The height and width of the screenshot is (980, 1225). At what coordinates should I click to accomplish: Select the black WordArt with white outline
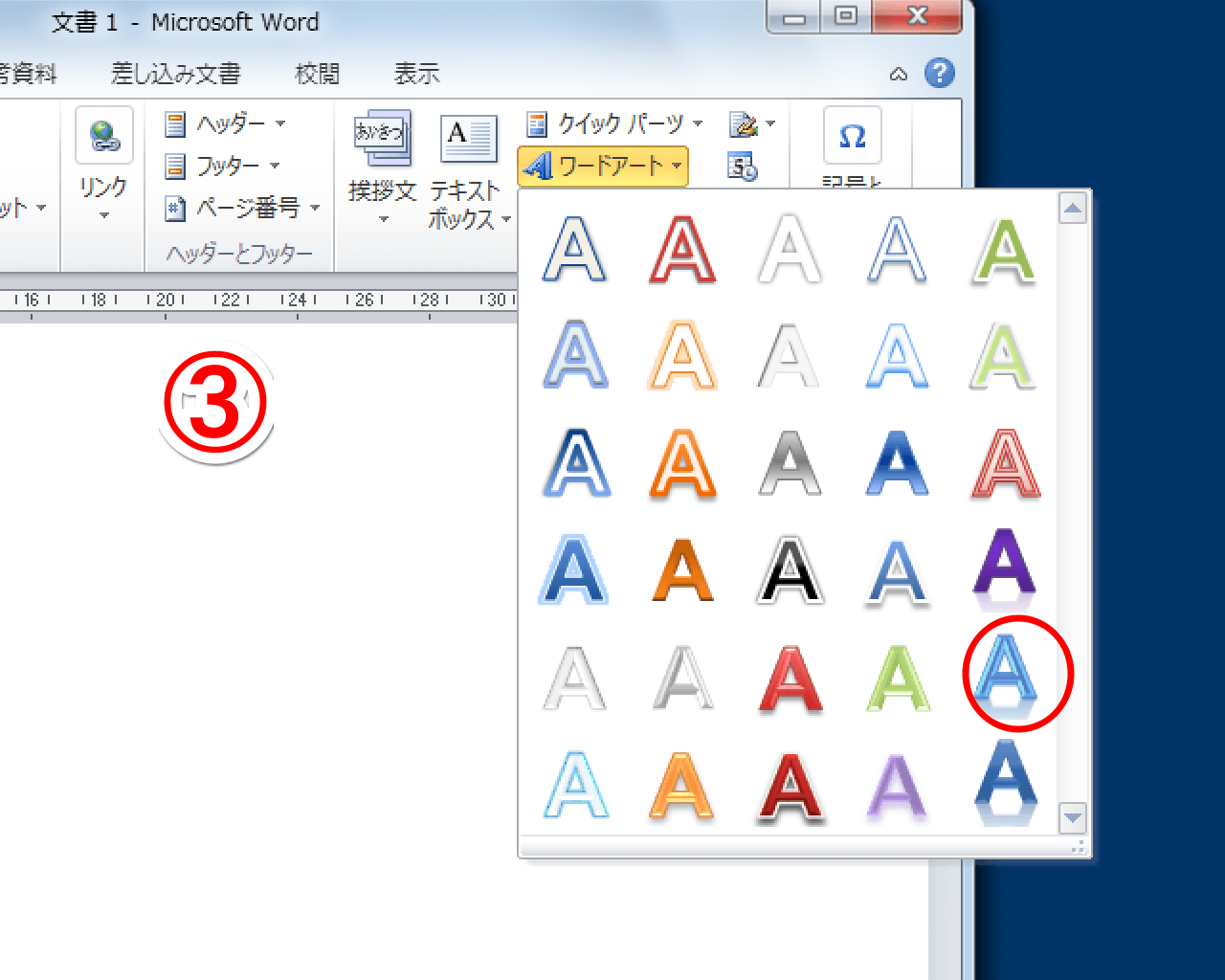[790, 571]
